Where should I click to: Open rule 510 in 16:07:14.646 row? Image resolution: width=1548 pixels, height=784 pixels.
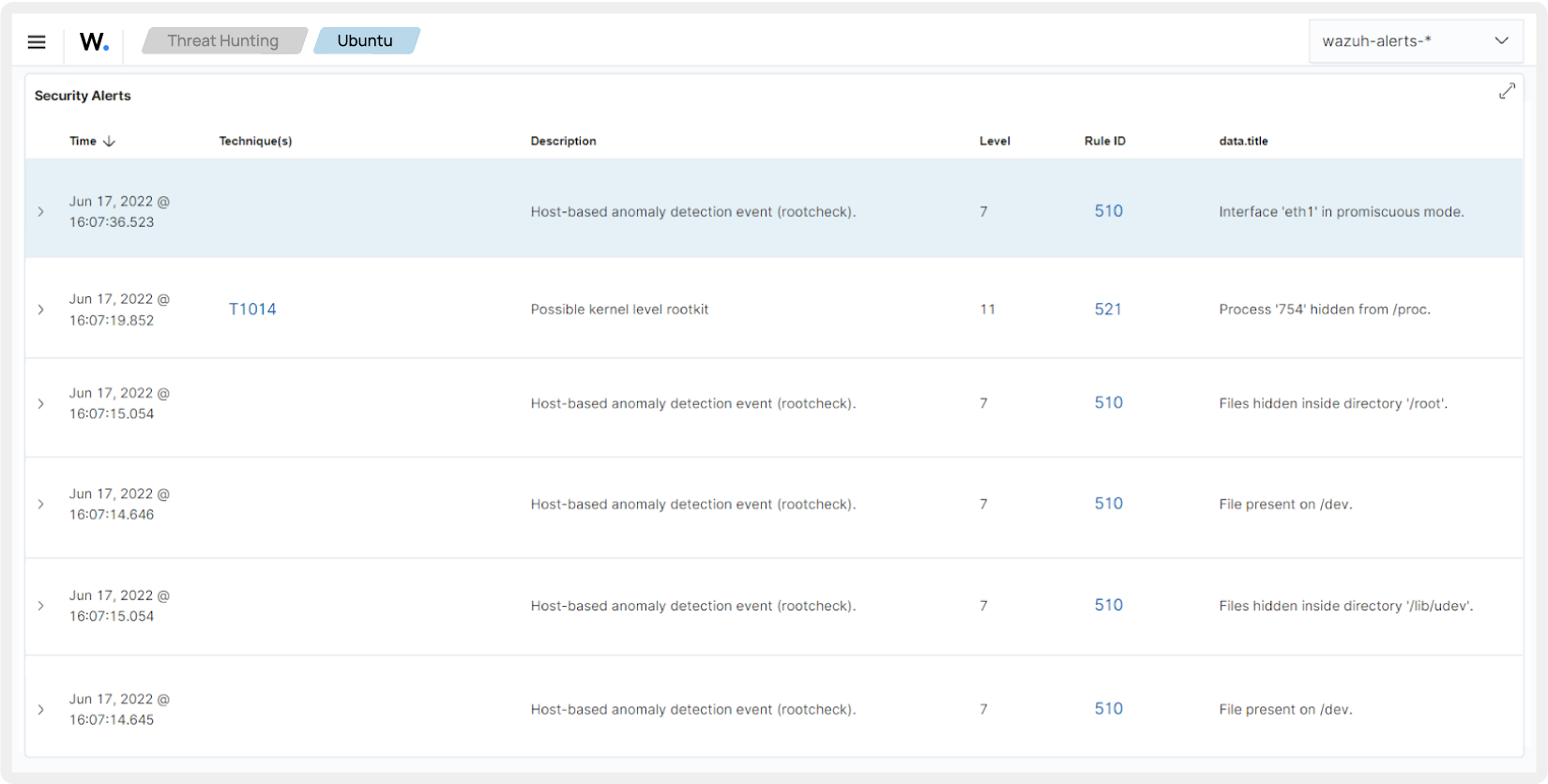(1108, 504)
